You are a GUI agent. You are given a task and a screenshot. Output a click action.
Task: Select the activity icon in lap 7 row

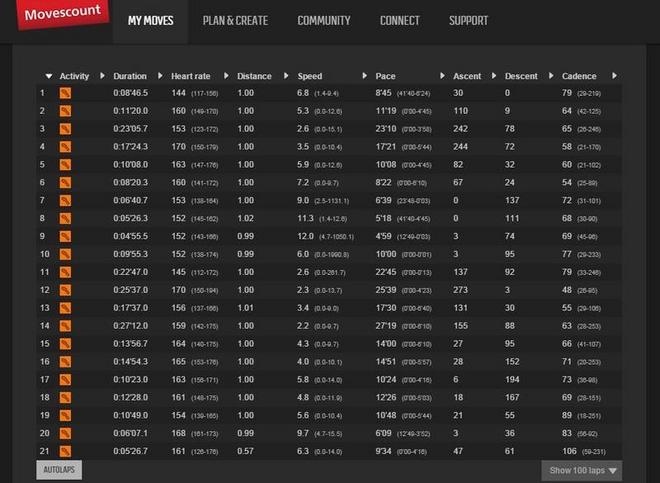66,200
